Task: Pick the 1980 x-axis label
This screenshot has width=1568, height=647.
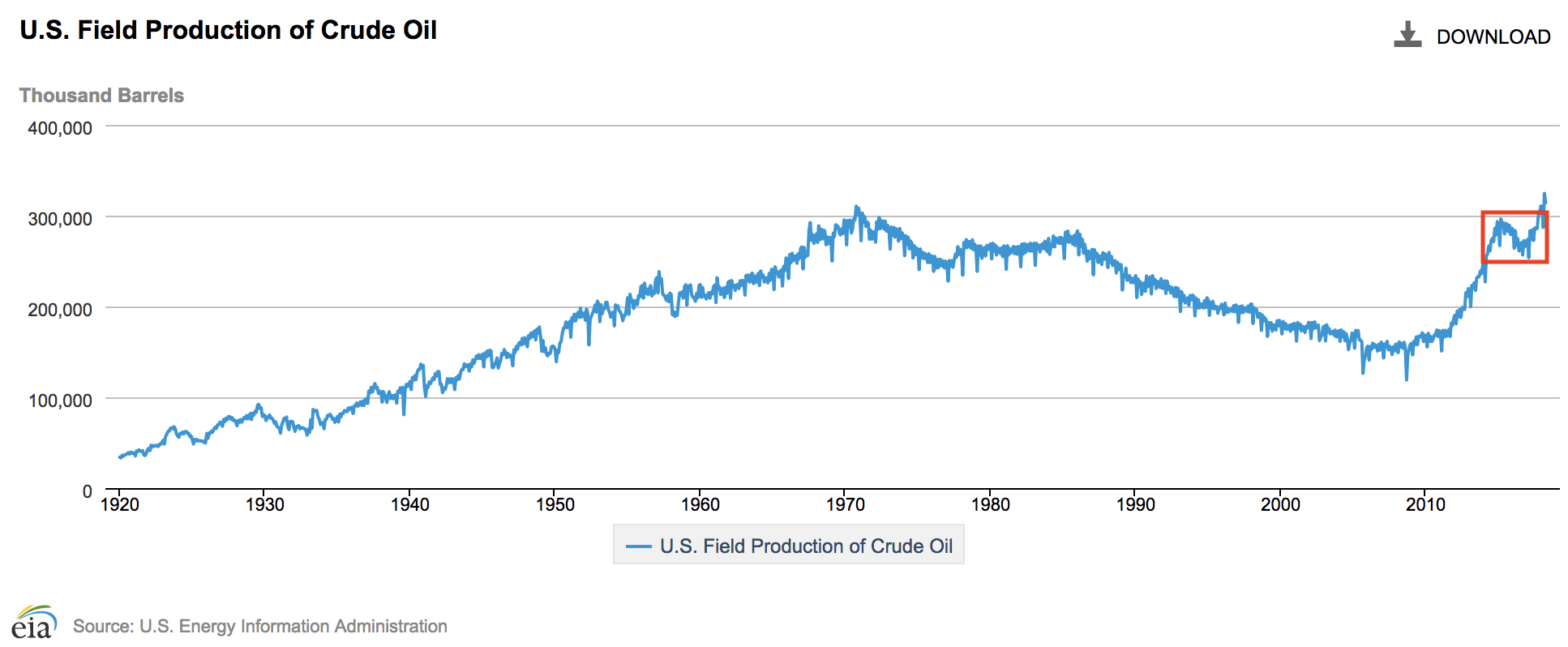Action: coord(990,504)
